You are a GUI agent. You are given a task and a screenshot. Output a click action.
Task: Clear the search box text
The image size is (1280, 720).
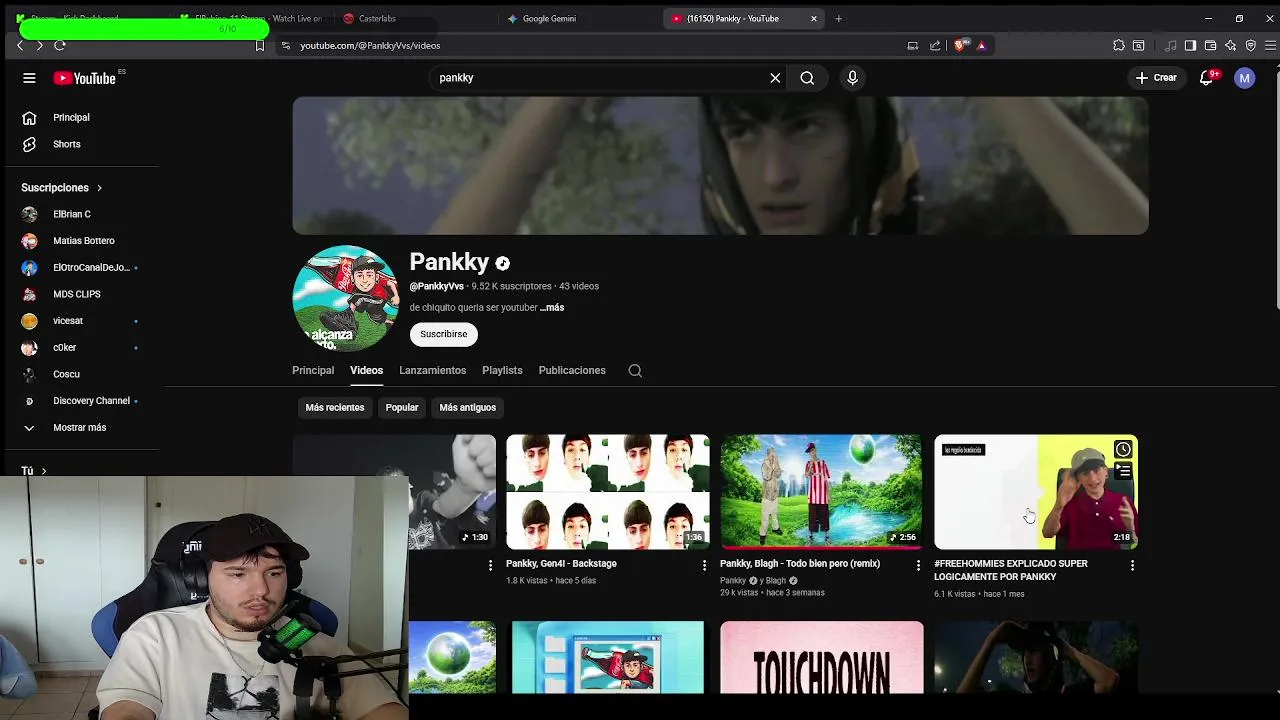pyautogui.click(x=775, y=78)
